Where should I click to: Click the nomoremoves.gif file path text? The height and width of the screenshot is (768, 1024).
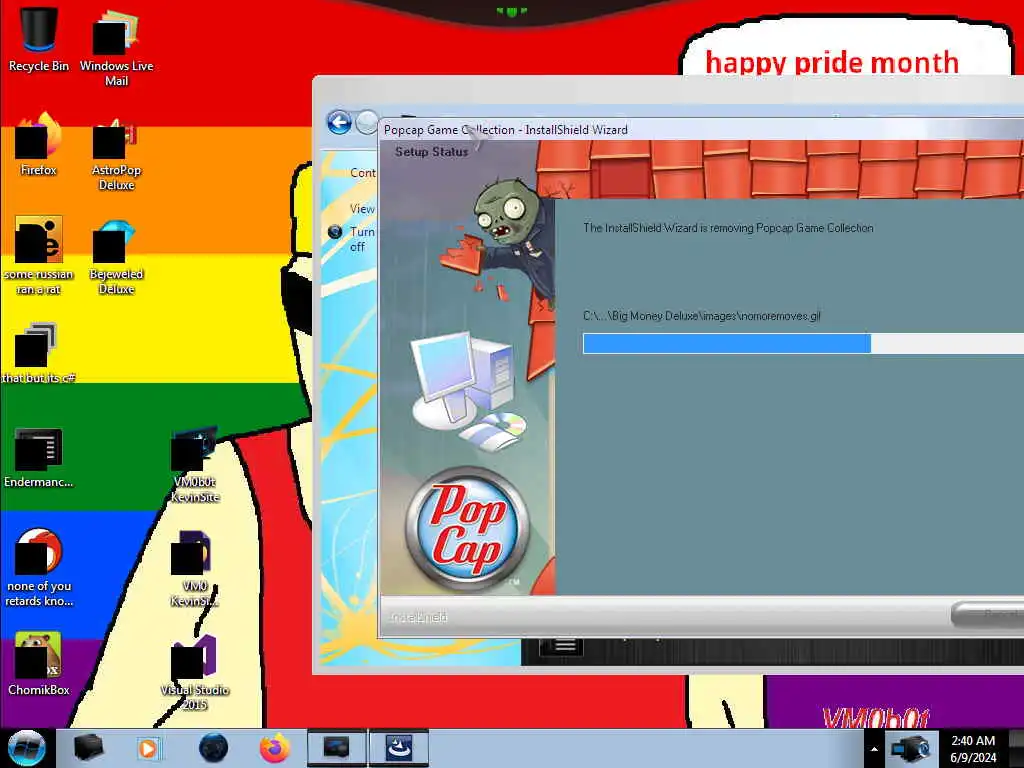coord(701,316)
